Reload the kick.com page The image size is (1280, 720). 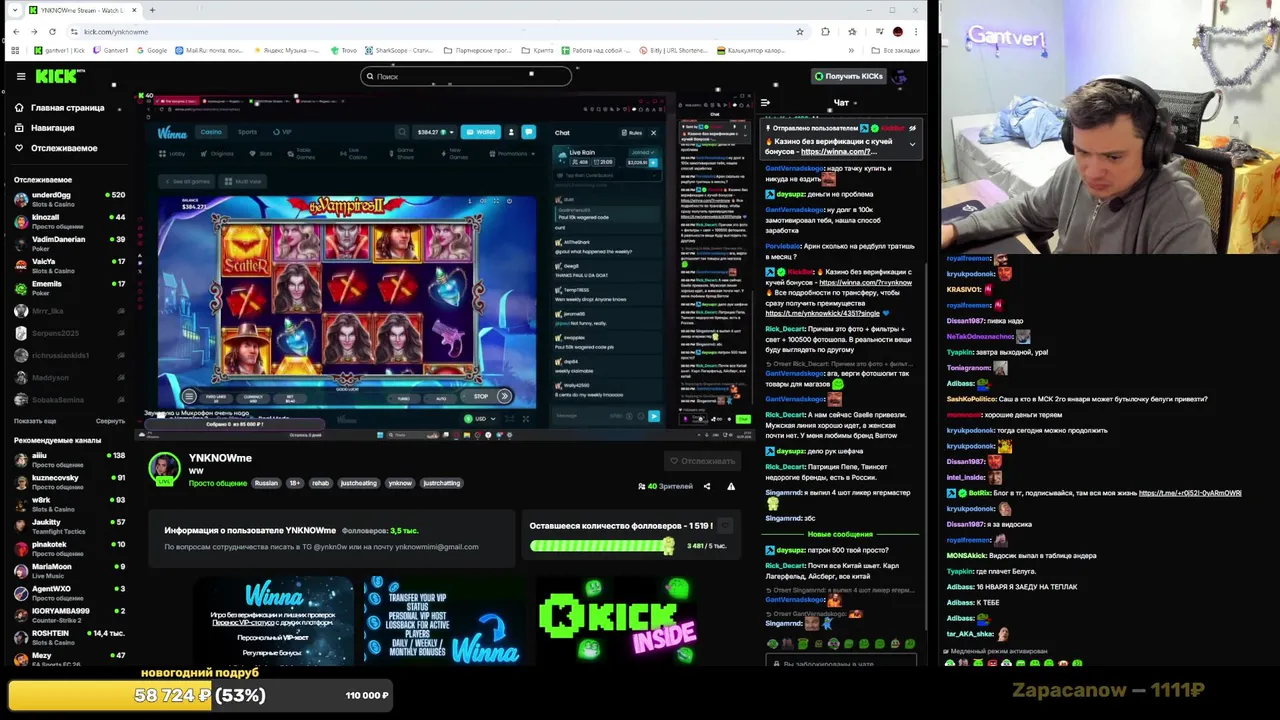(52, 31)
